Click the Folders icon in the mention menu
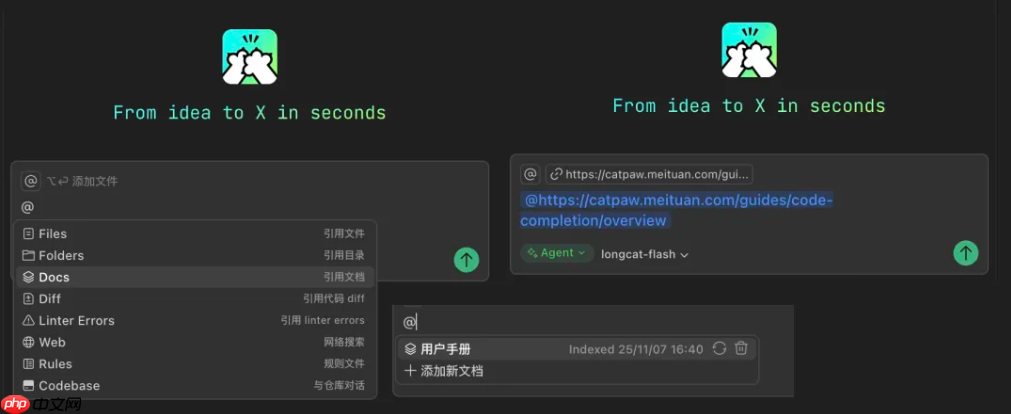This screenshot has width=1011, height=414. (28, 255)
